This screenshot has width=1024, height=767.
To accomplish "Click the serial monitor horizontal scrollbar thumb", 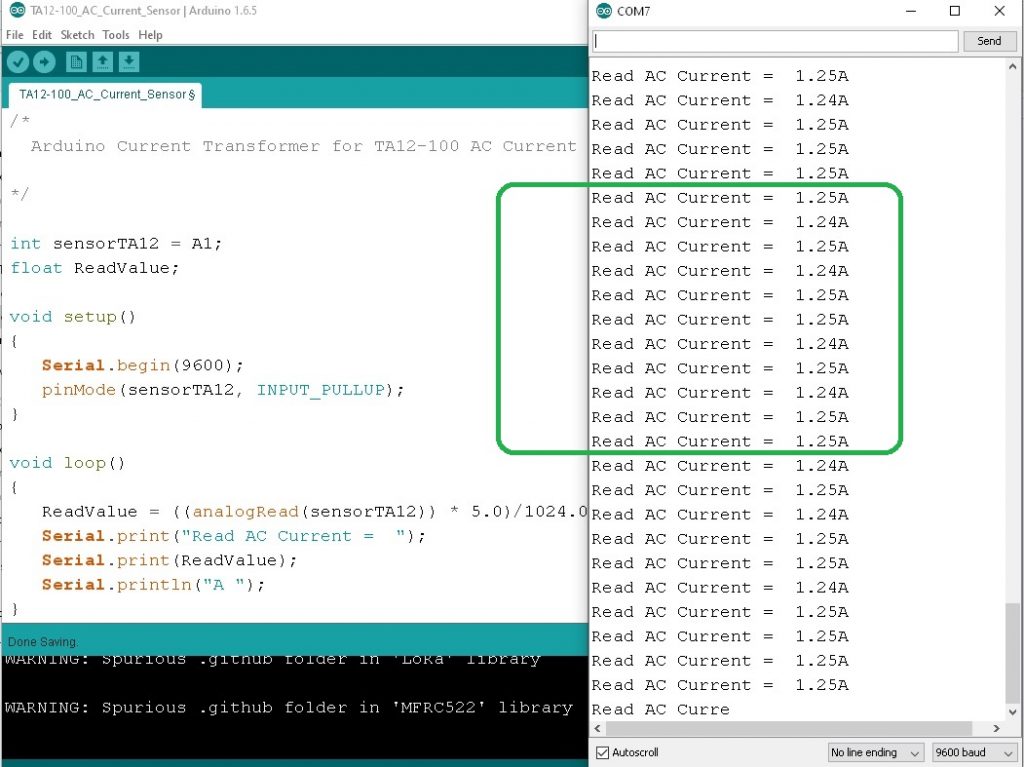I will click(x=790, y=728).
